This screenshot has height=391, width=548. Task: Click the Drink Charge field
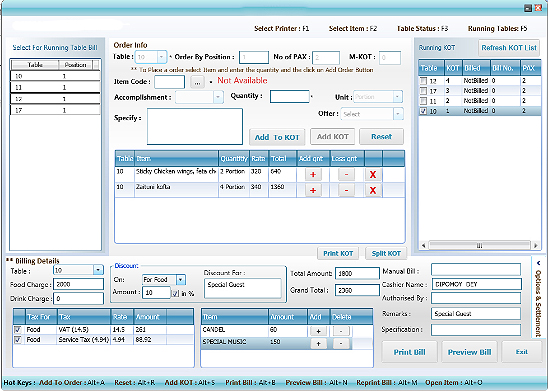point(79,298)
